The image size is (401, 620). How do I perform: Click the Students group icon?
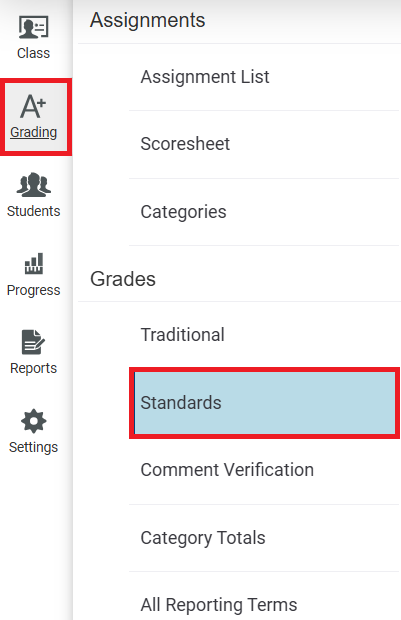coord(34,185)
